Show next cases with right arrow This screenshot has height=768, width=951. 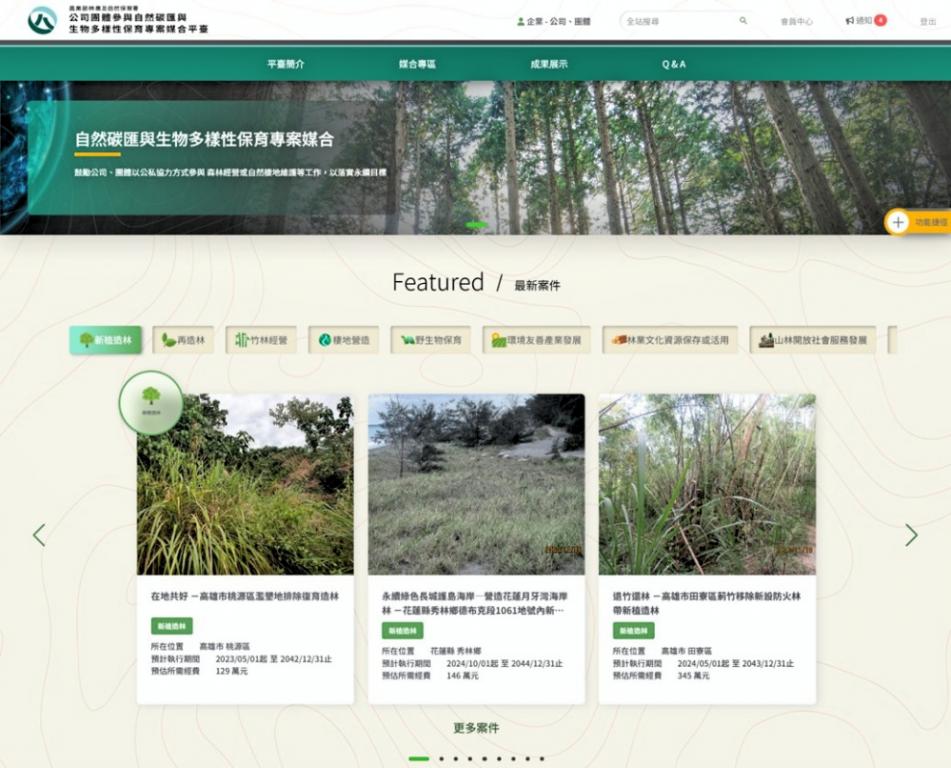pos(911,534)
